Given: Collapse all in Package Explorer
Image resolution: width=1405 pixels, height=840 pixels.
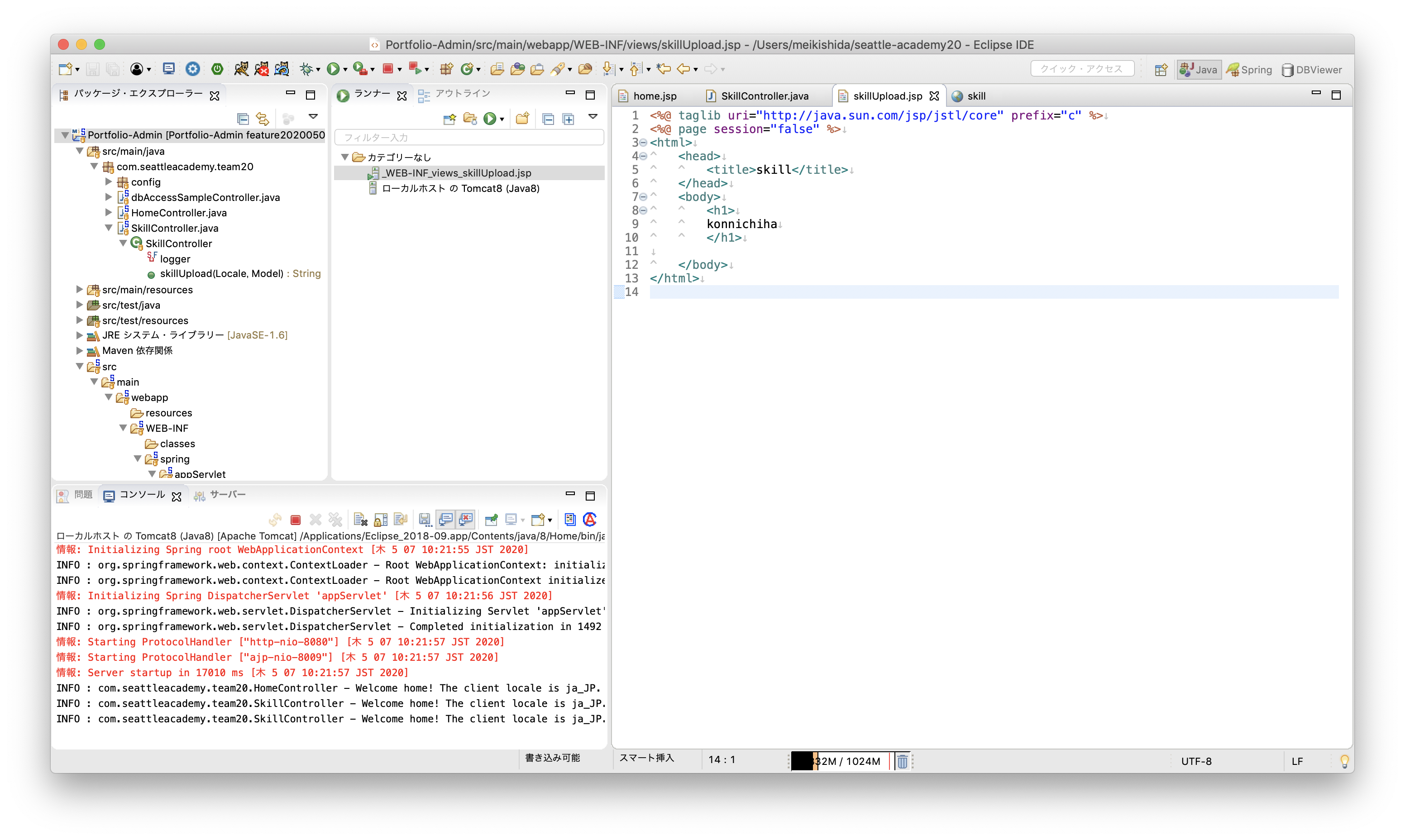Looking at the screenshot, I should click(x=243, y=118).
